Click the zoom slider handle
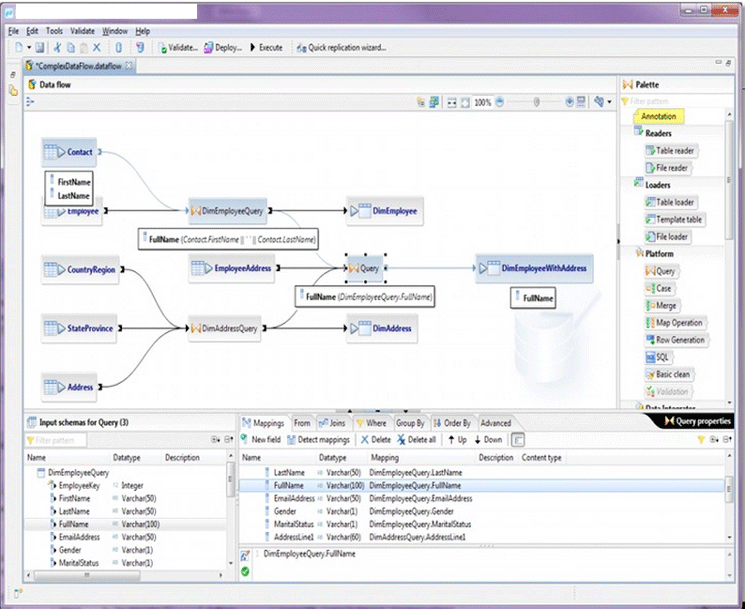 (x=536, y=102)
